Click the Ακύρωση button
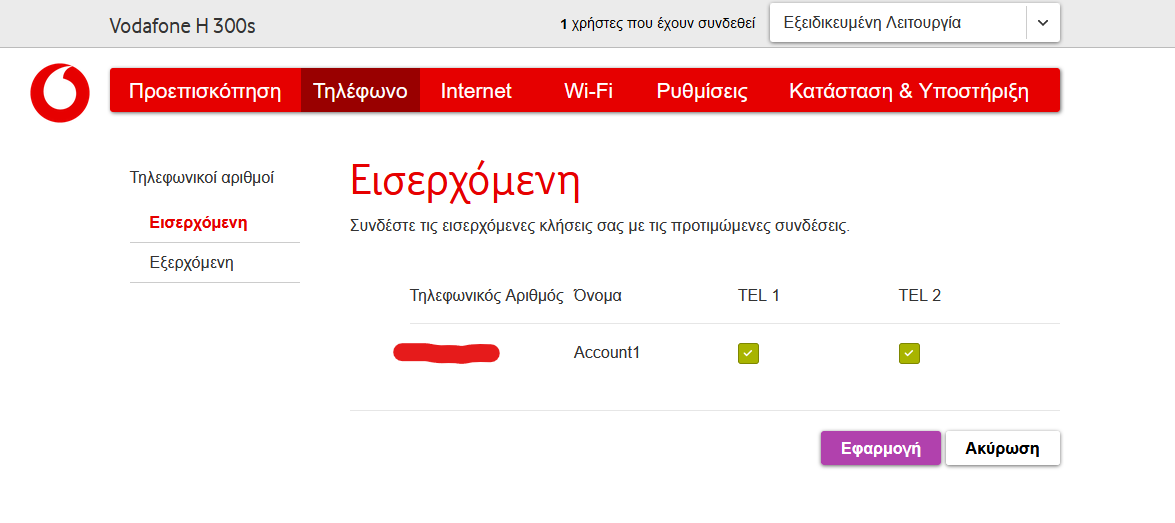This screenshot has height=523, width=1175. coord(1003,448)
